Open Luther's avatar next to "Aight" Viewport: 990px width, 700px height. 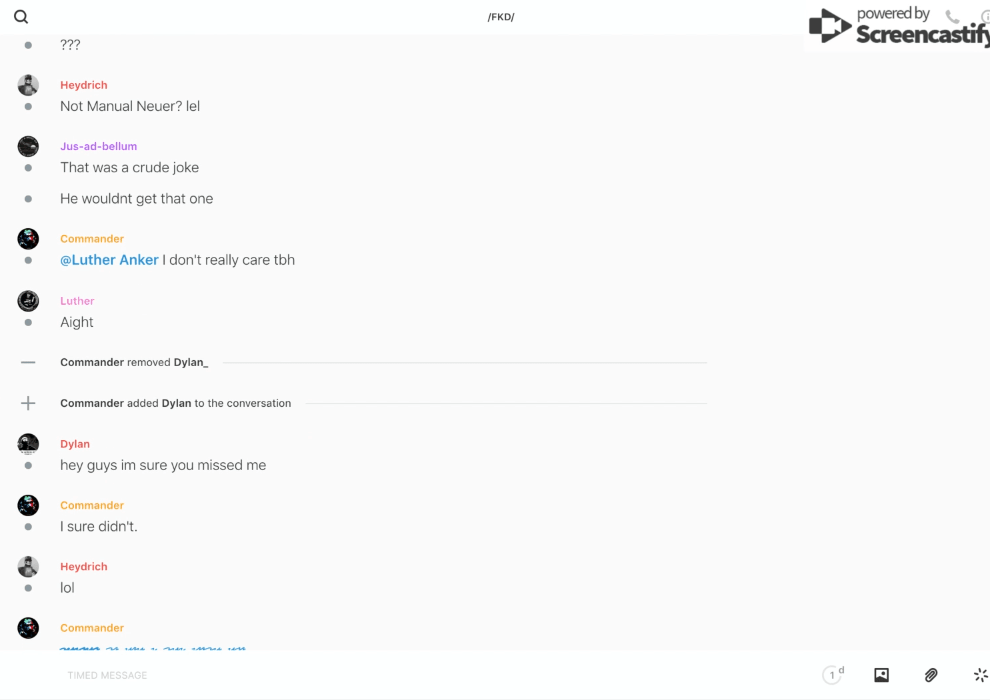click(28, 301)
